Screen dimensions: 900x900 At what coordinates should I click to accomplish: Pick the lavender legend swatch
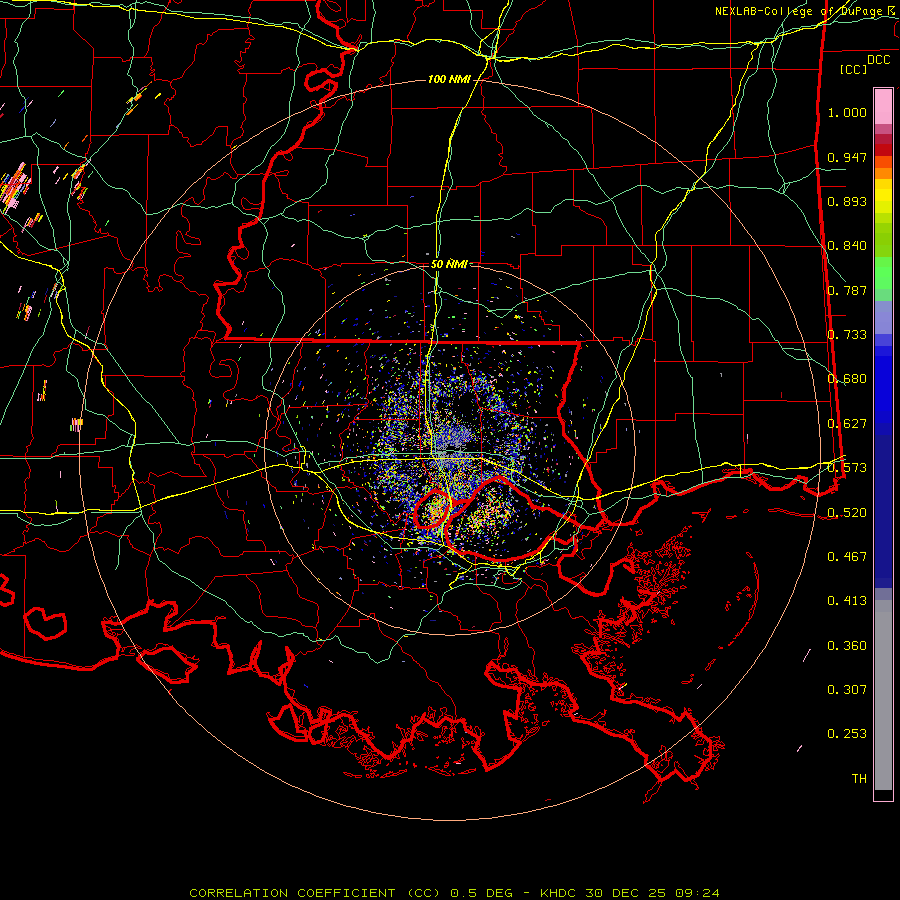pos(883,317)
